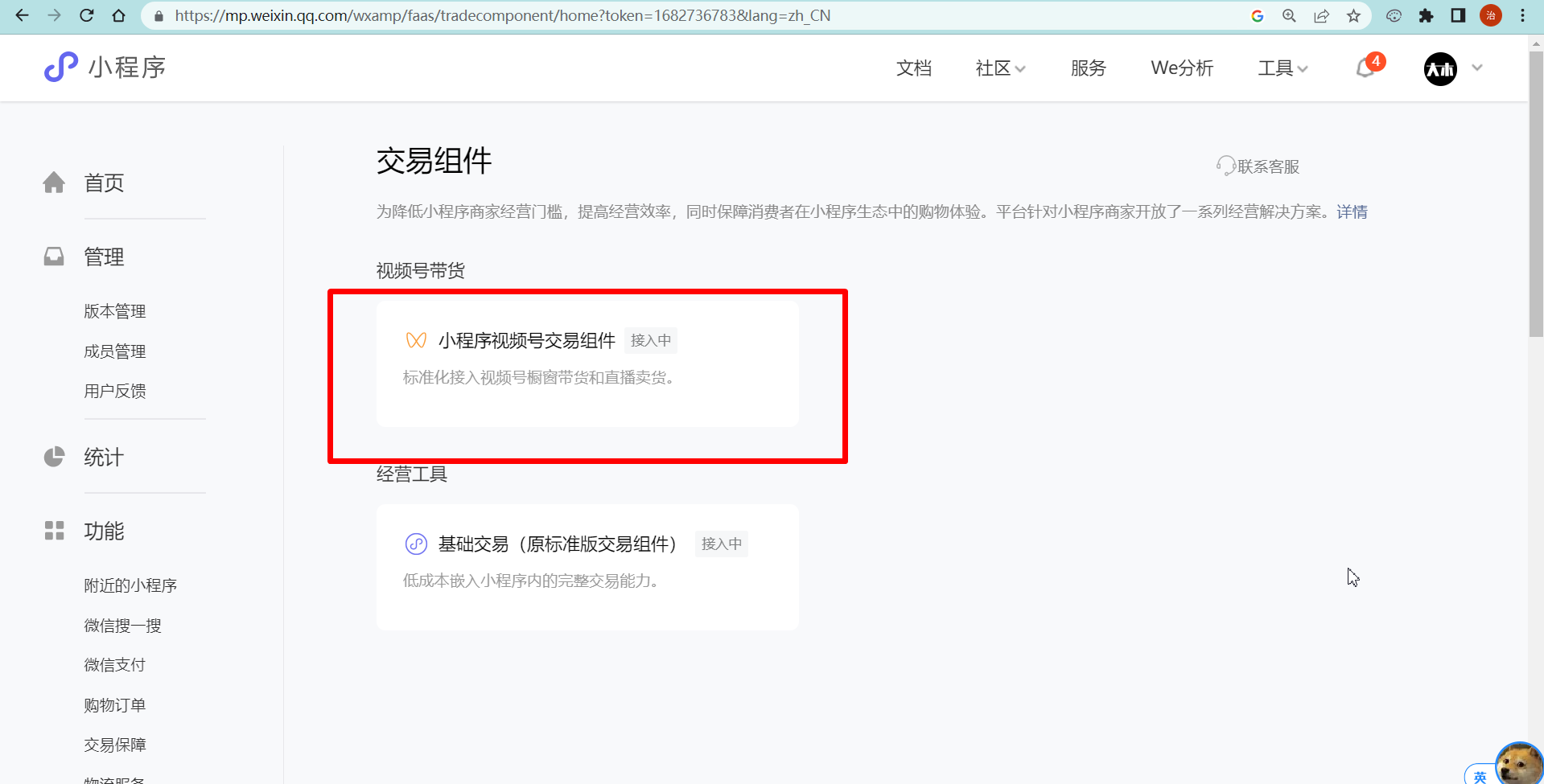Viewport: 1544px width, 784px height.
Task: Select 管理 section header
Action: (104, 257)
